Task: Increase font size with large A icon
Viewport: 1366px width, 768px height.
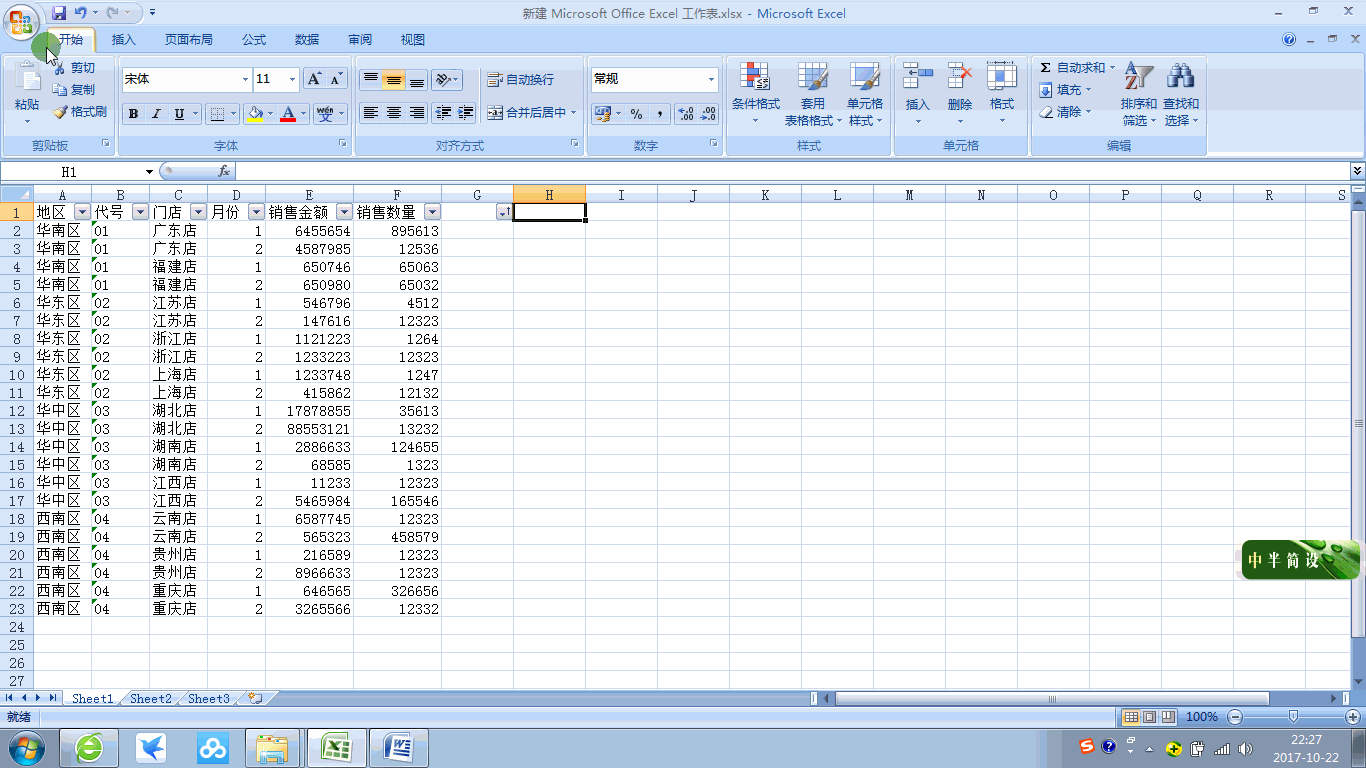Action: (314, 79)
